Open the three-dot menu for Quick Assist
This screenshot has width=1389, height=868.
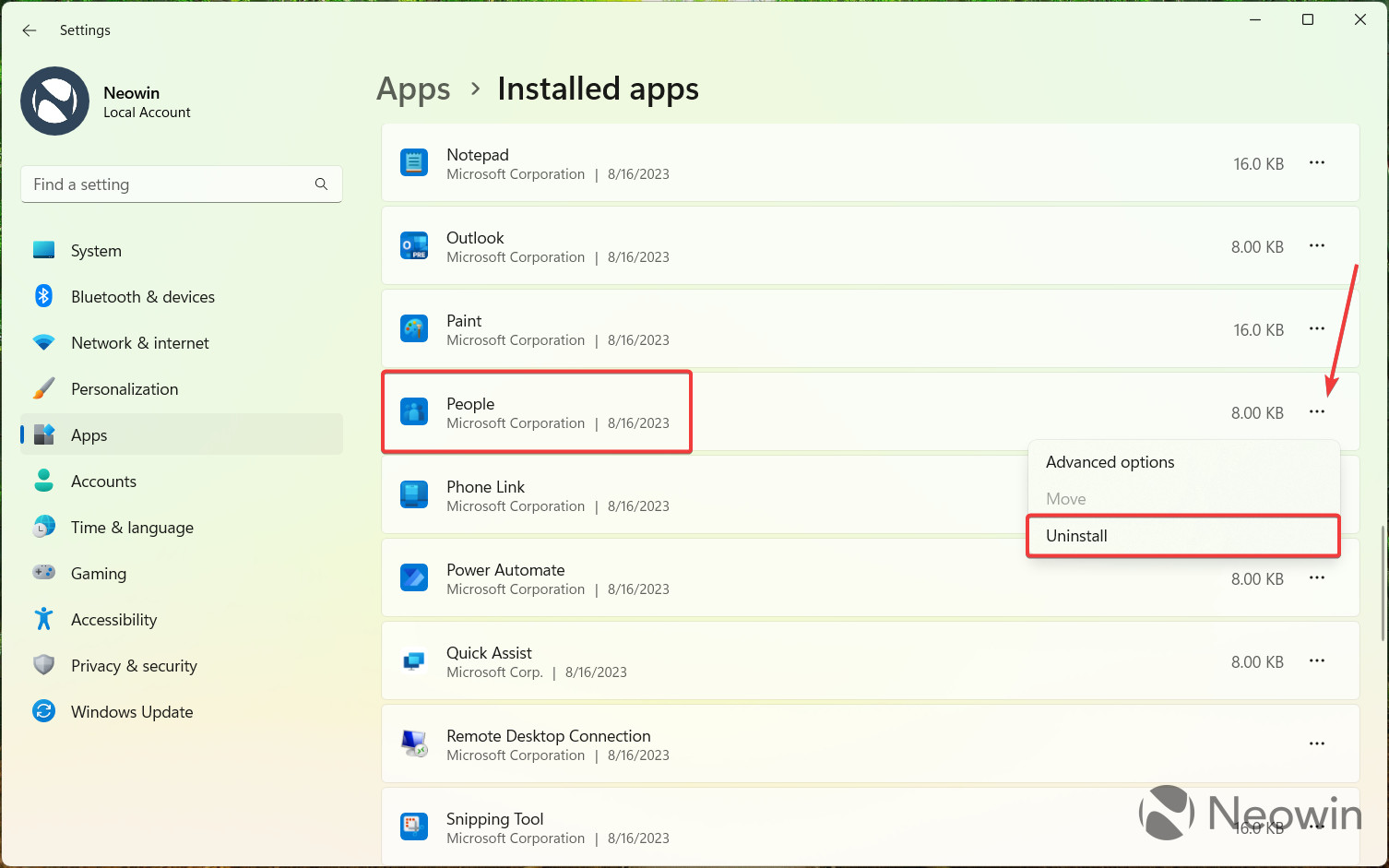pyautogui.click(x=1317, y=660)
